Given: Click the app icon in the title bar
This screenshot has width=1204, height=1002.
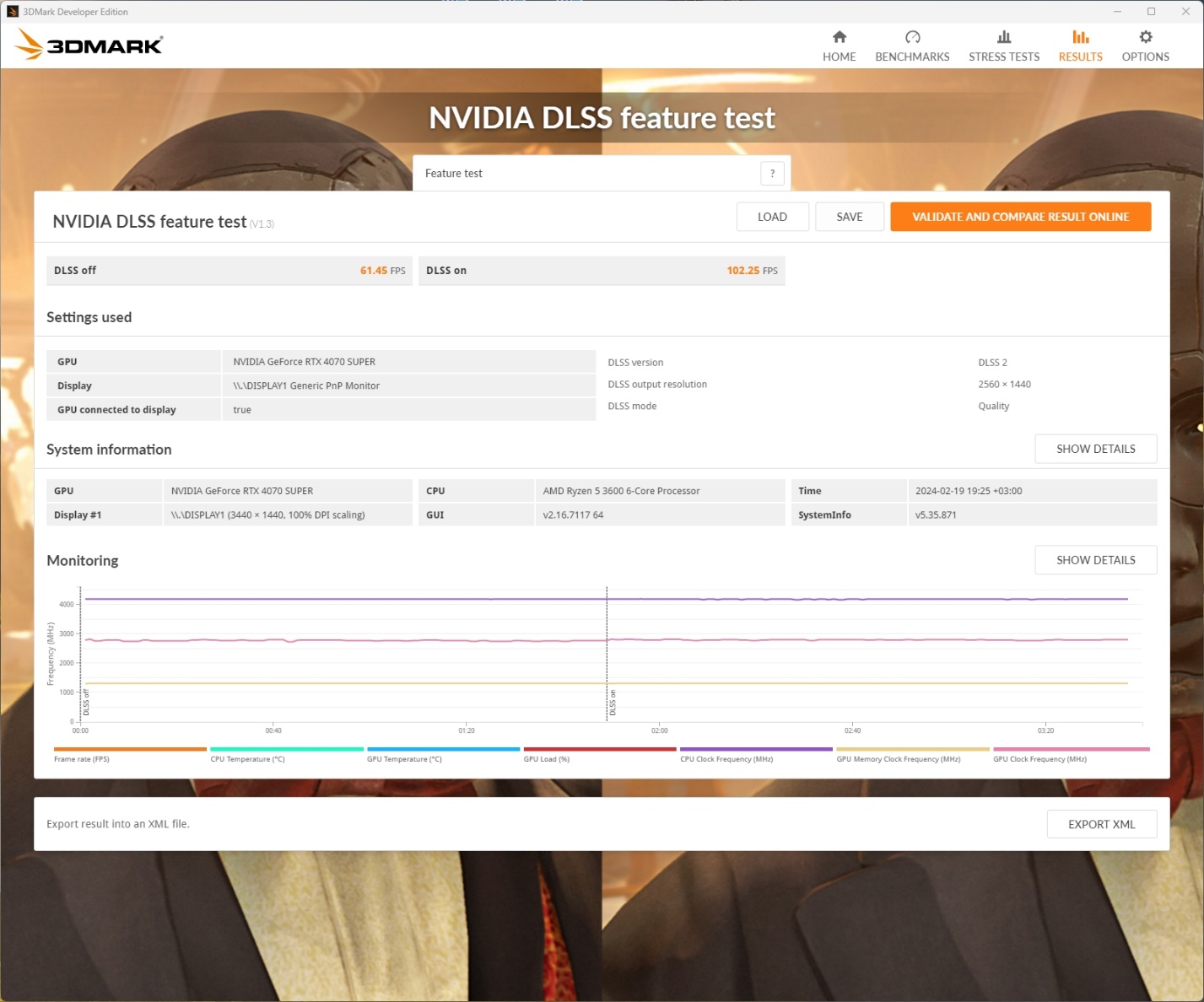Looking at the screenshot, I should pyautogui.click(x=13, y=12).
